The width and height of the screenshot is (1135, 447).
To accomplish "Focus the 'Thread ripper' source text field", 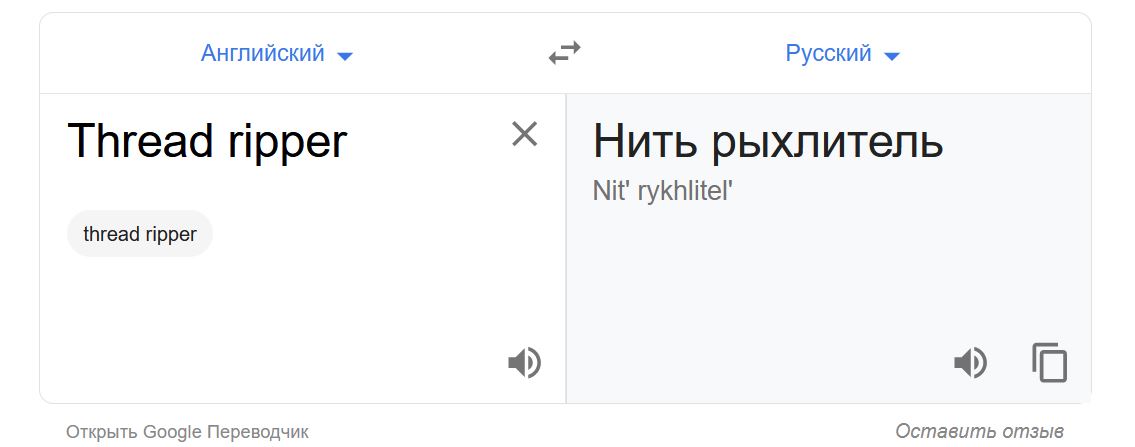I will [x=280, y=142].
